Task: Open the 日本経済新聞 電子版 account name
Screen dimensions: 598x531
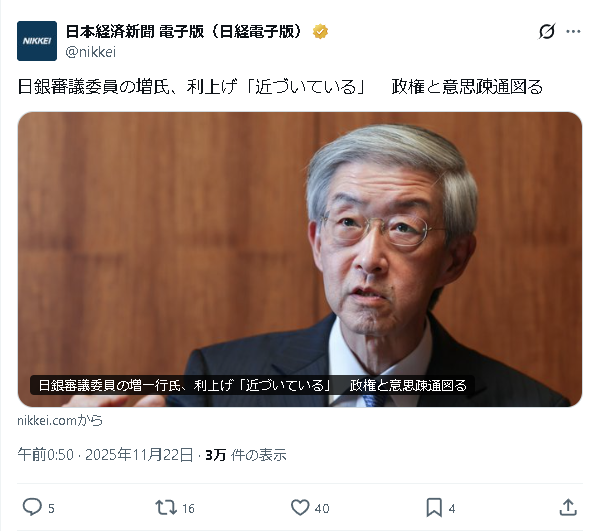Action: [184, 32]
